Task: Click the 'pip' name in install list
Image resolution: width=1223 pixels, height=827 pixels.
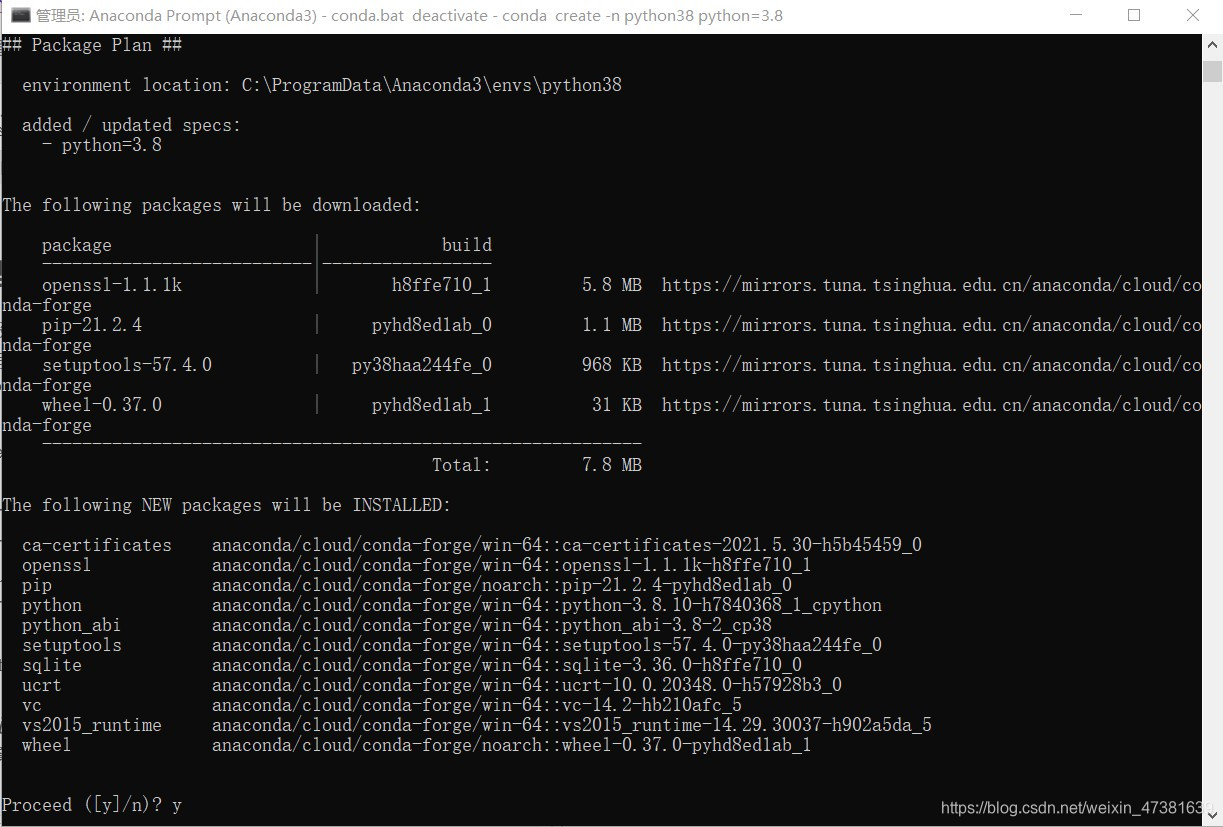Action: tap(37, 585)
